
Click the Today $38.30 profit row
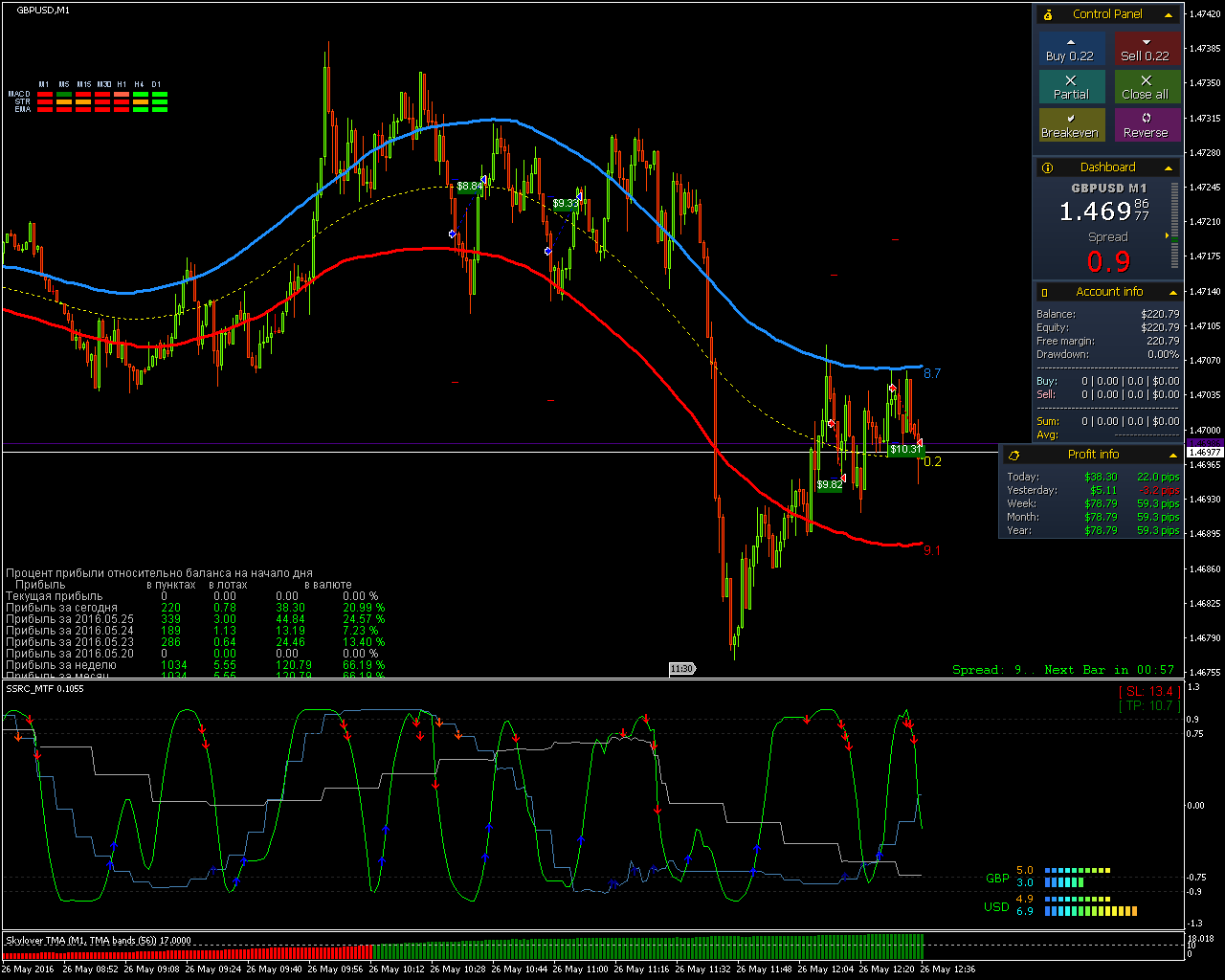pyautogui.click(x=1093, y=477)
